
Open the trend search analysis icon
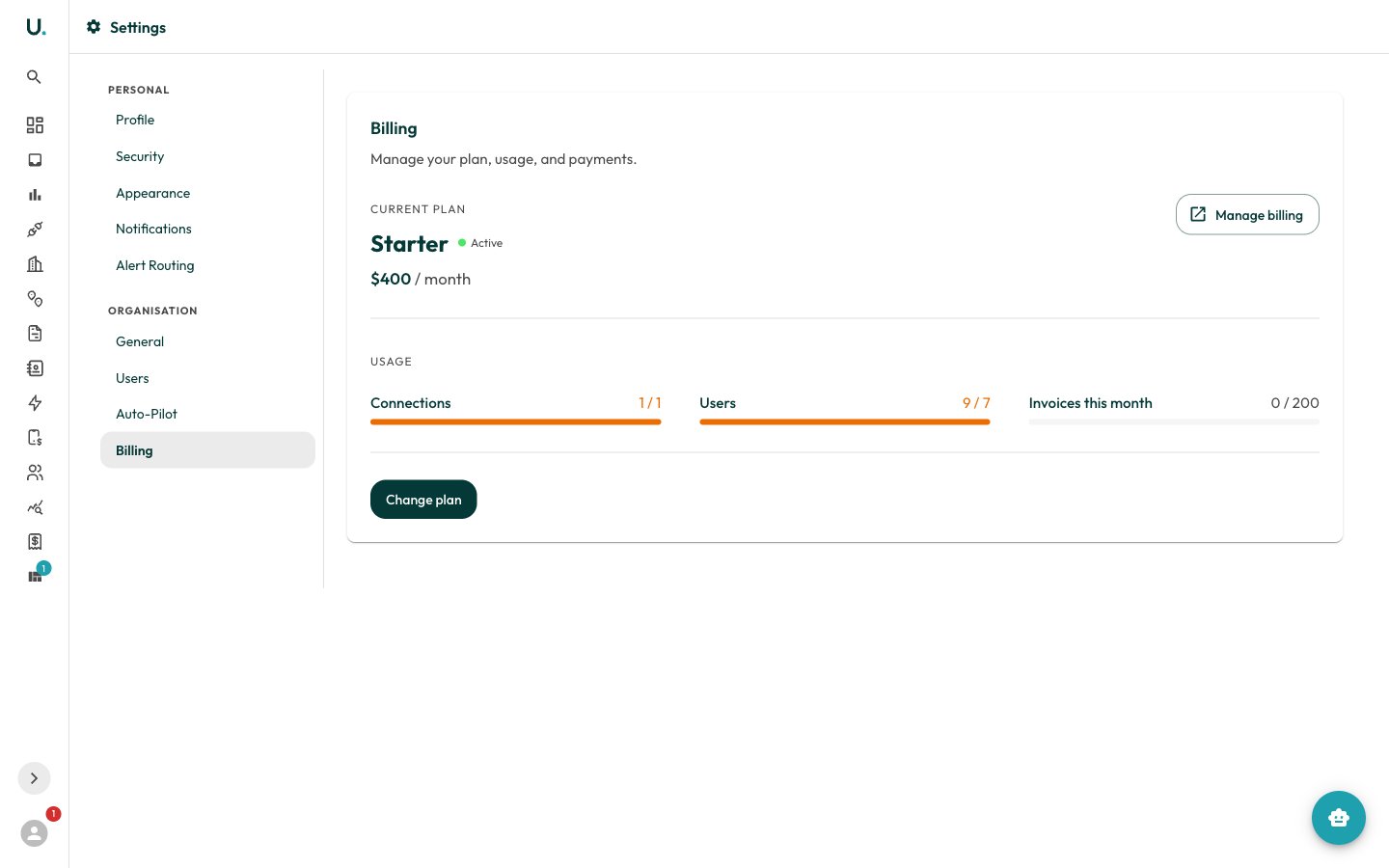(35, 507)
